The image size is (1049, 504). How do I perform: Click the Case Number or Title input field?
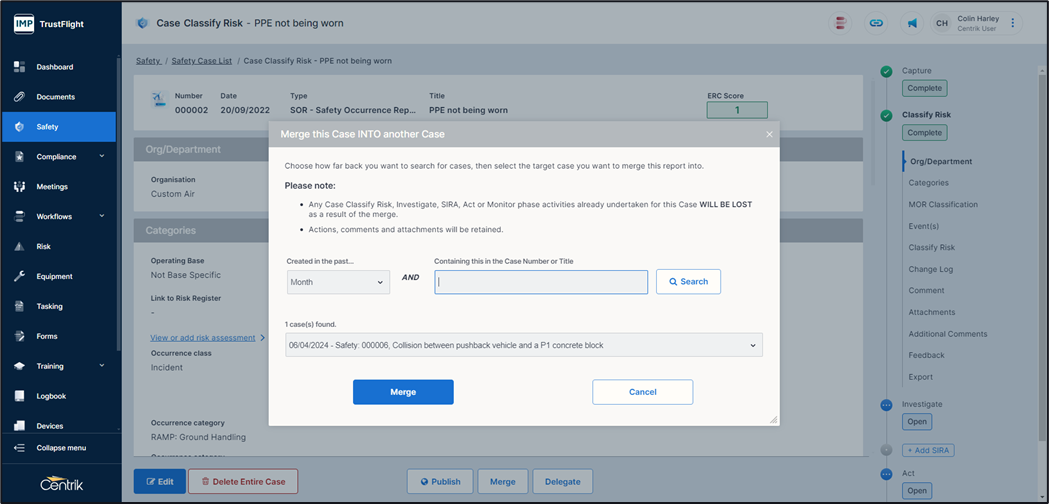541,282
